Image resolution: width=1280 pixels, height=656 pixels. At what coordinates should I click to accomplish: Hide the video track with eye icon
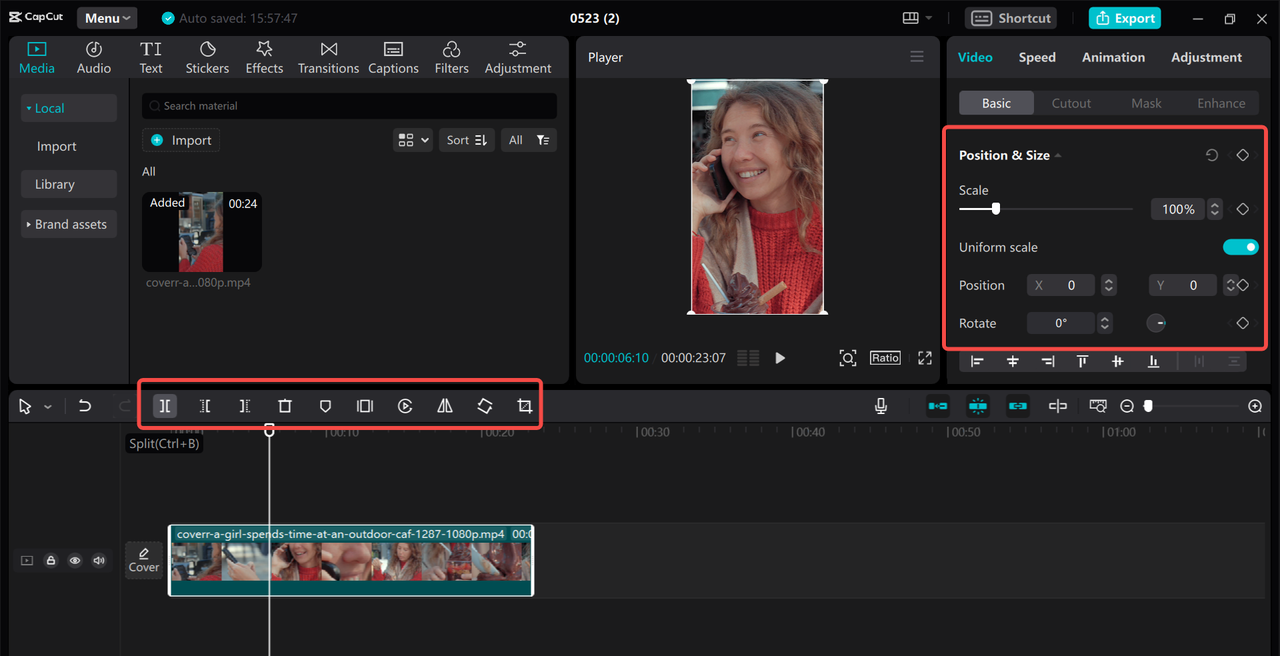75,561
